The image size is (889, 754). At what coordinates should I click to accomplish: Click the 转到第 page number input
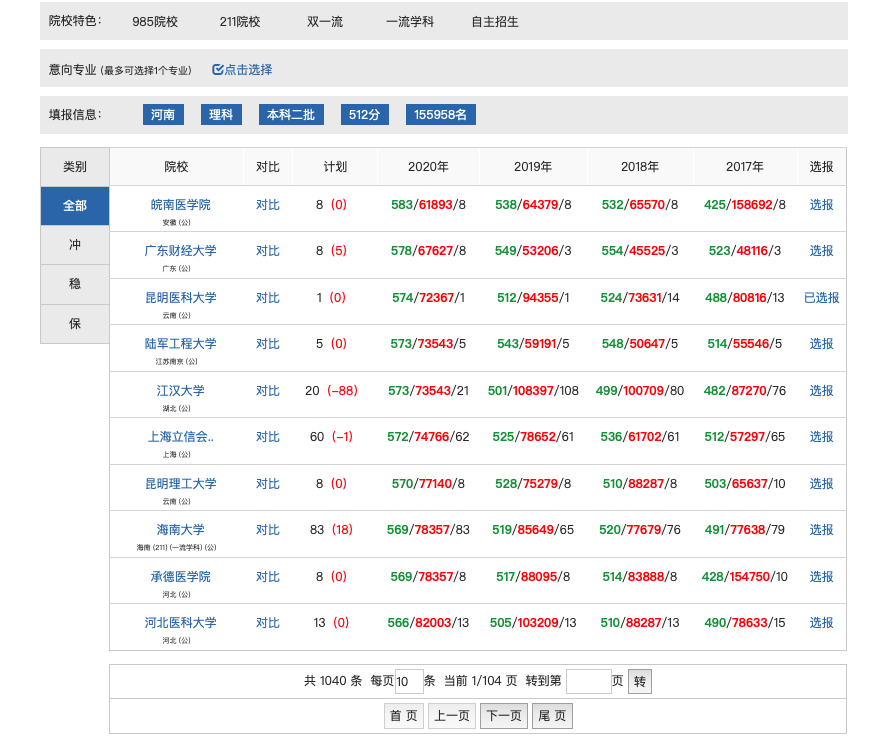[588, 682]
